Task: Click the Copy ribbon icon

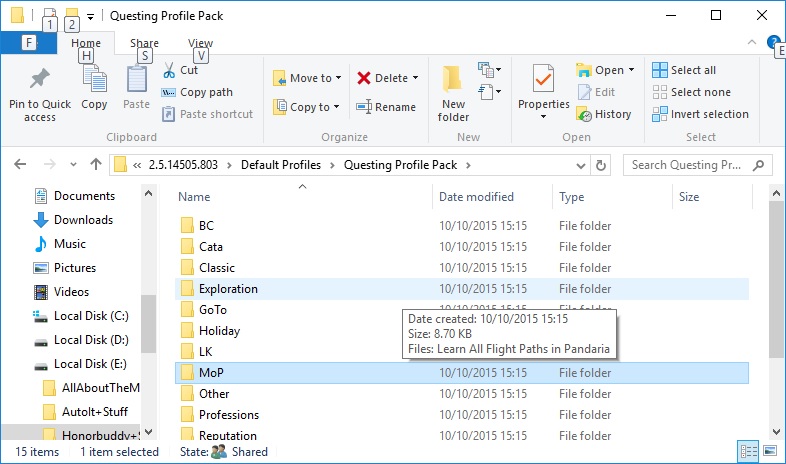Action: 94,80
